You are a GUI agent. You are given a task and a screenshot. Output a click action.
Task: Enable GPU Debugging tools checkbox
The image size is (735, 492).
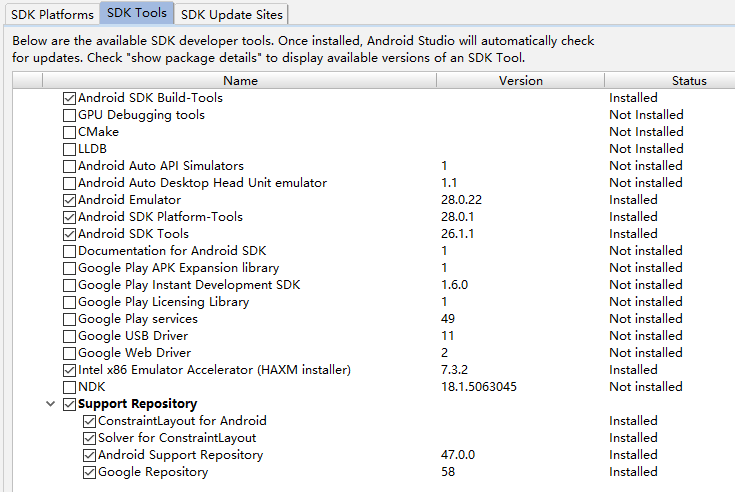[x=69, y=115]
